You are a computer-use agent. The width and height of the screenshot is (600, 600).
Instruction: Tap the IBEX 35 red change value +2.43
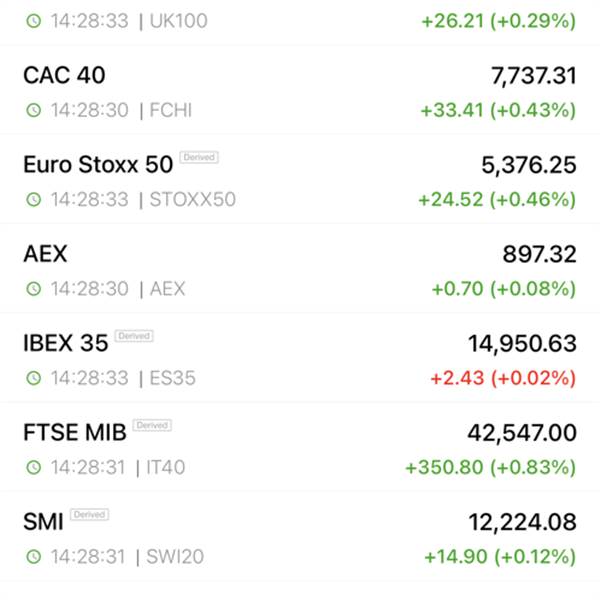(x=457, y=378)
